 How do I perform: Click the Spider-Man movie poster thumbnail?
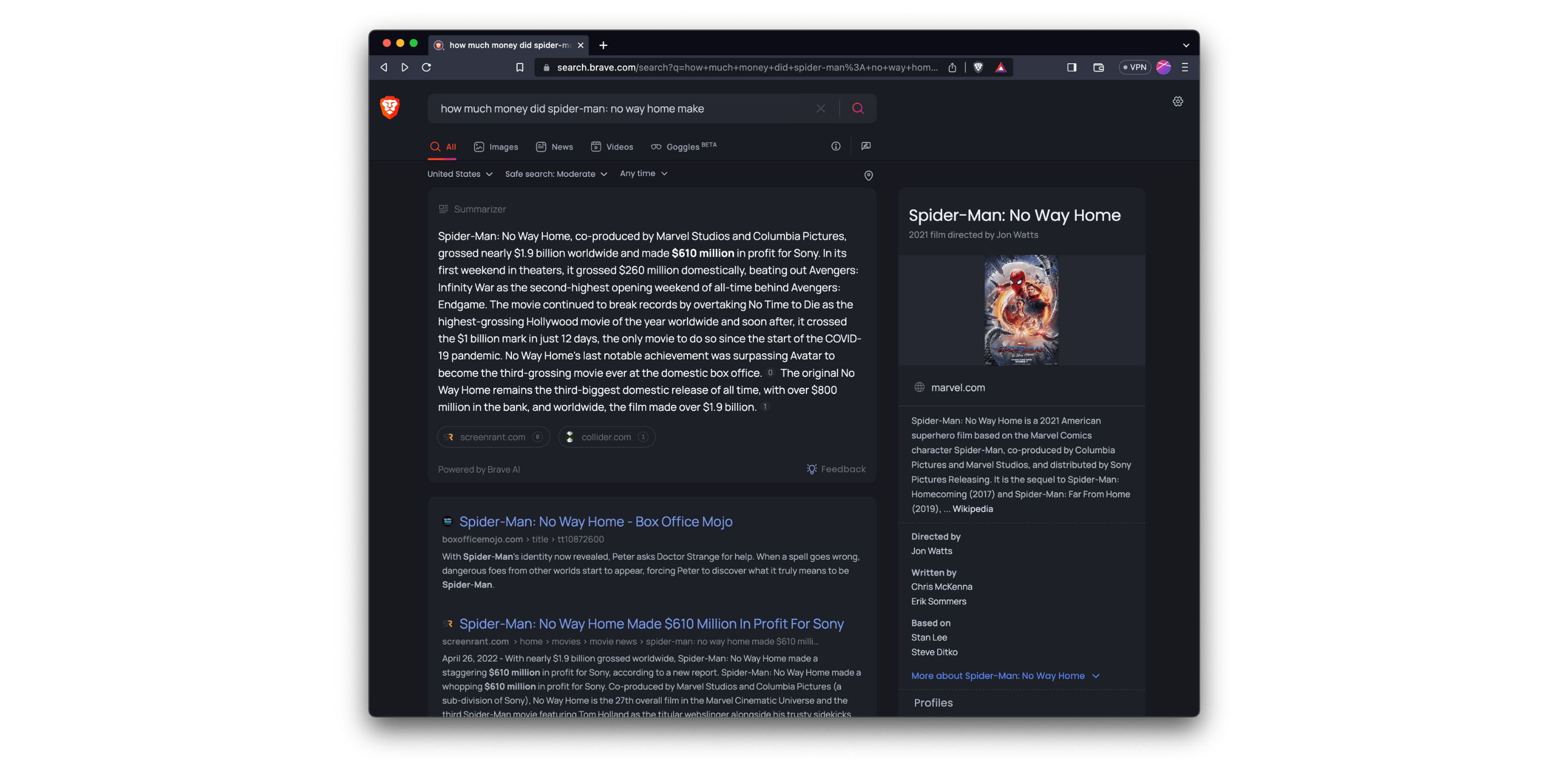pyautogui.click(x=1021, y=310)
